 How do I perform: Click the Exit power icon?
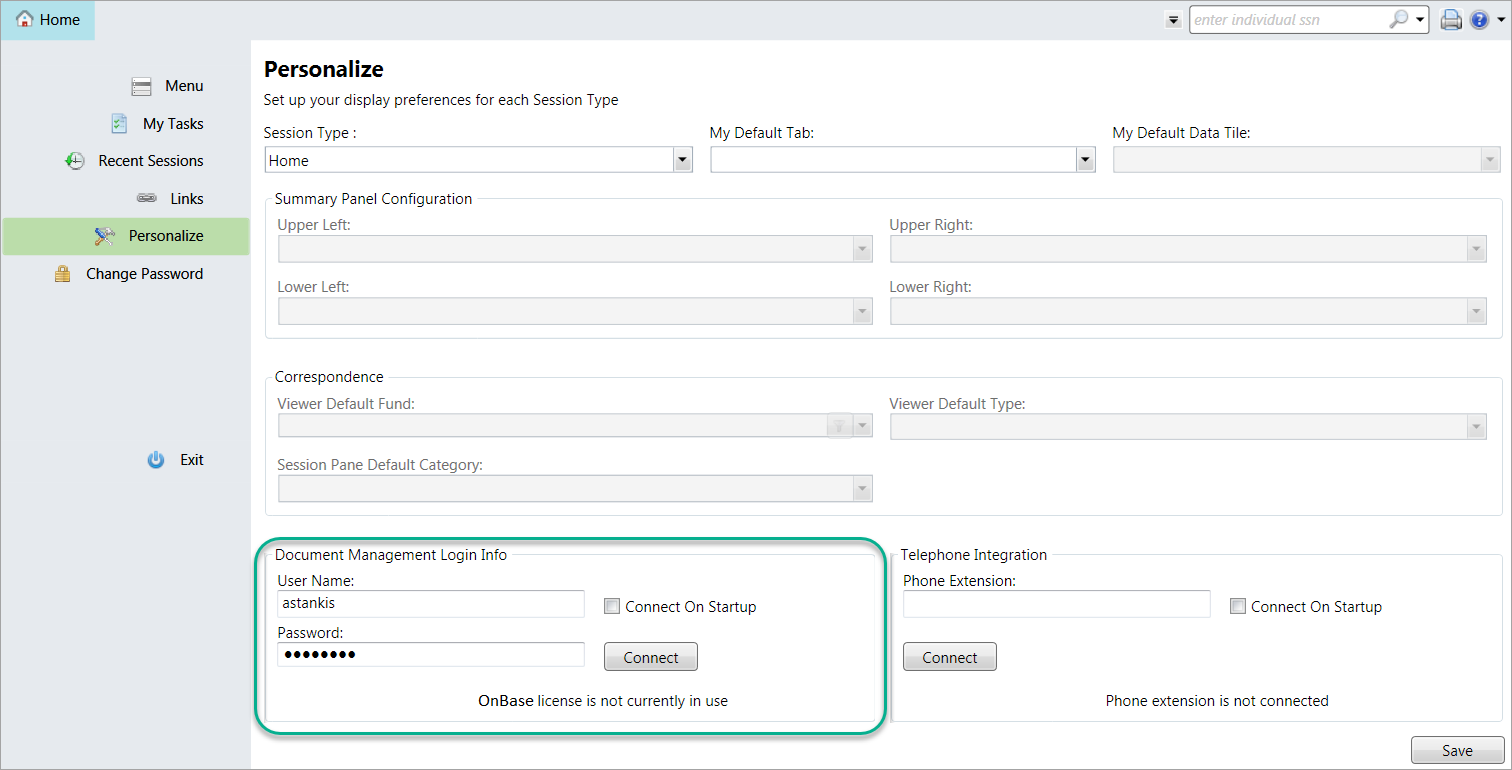pos(156,460)
